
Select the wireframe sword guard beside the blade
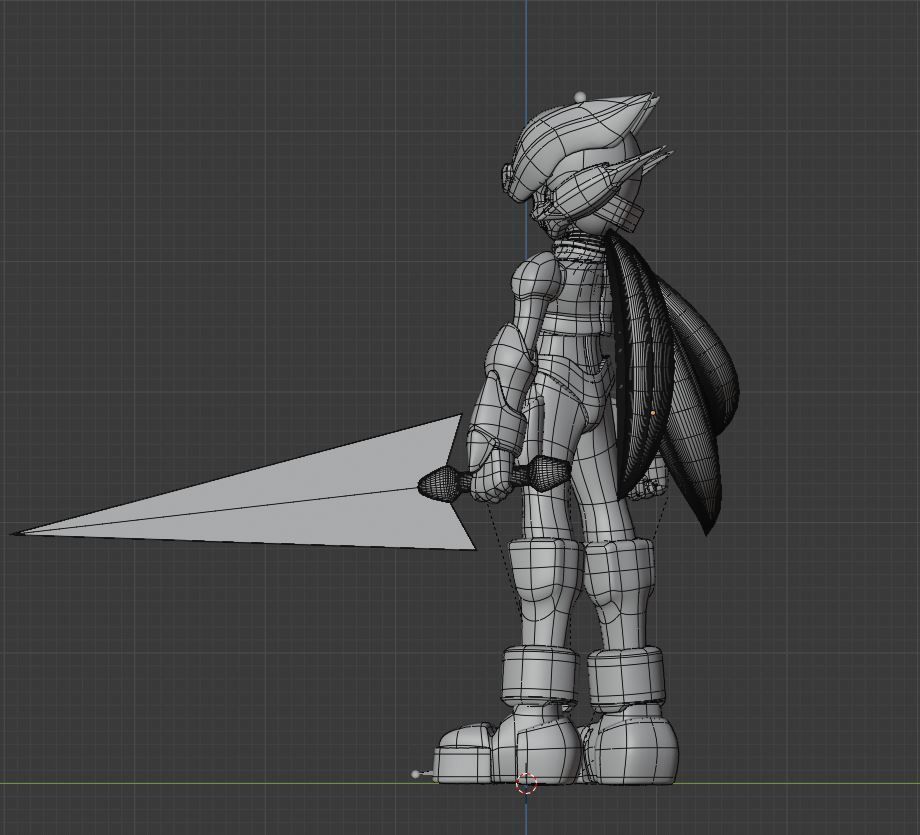pyautogui.click(x=438, y=484)
